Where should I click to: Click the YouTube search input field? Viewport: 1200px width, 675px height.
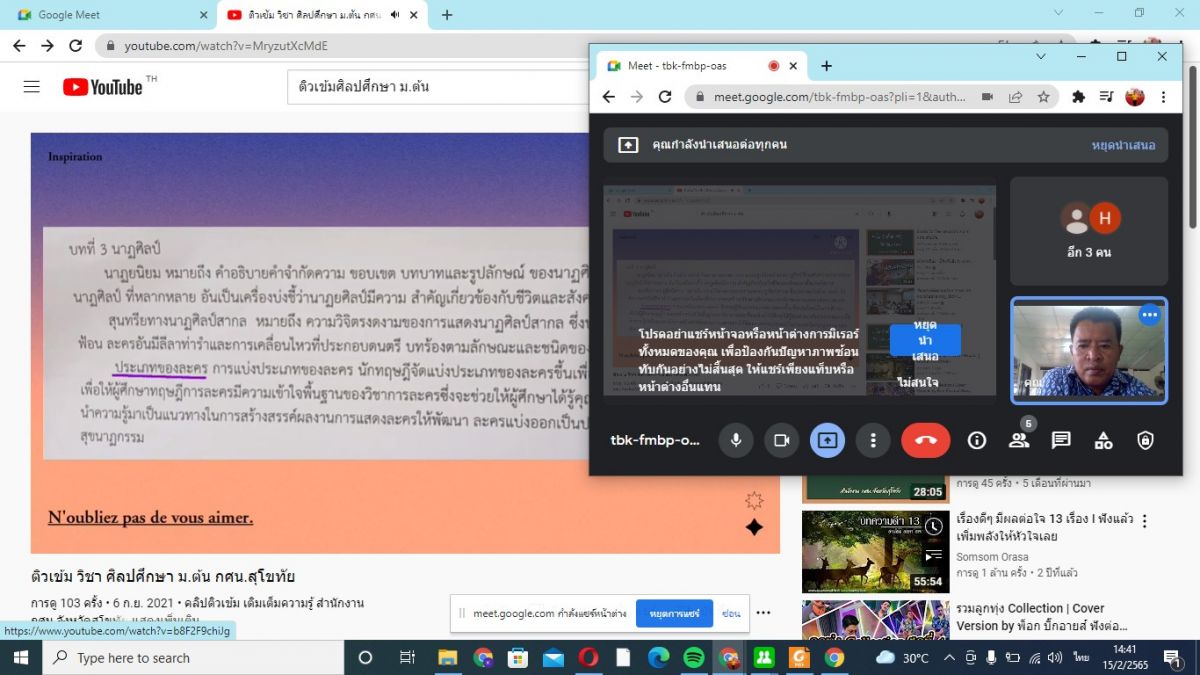440,87
